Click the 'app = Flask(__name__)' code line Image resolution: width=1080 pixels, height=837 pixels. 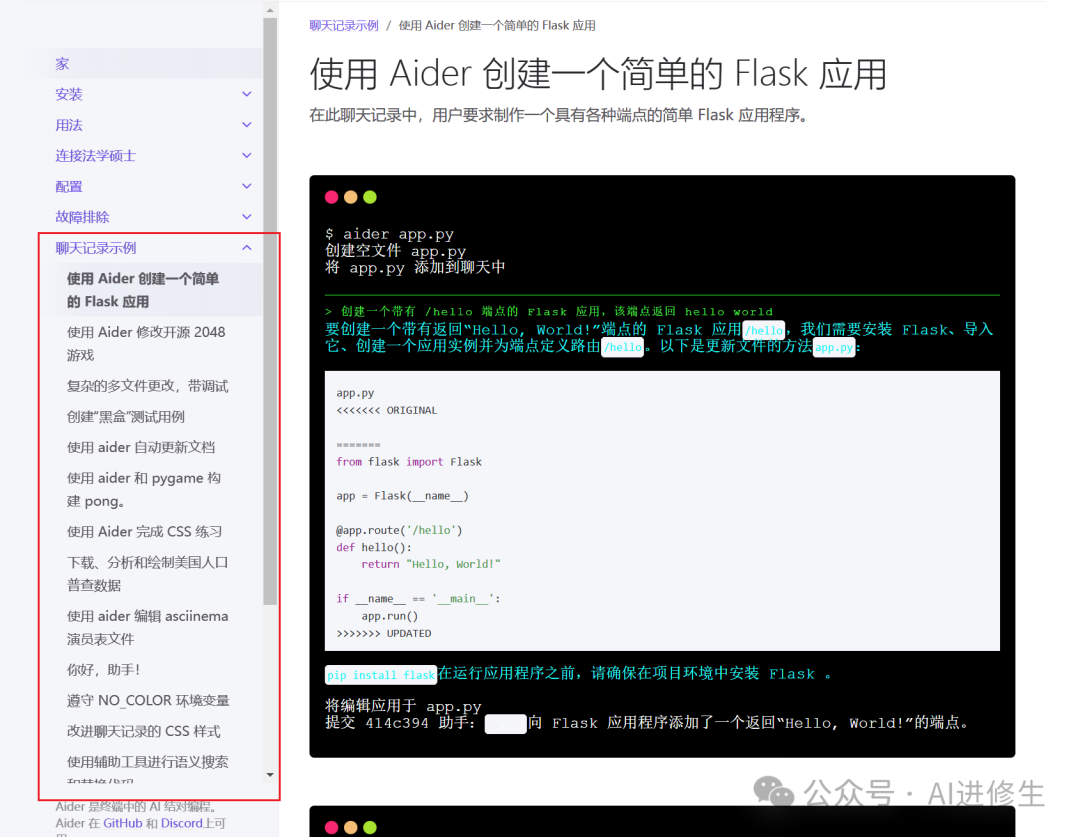click(x=402, y=496)
